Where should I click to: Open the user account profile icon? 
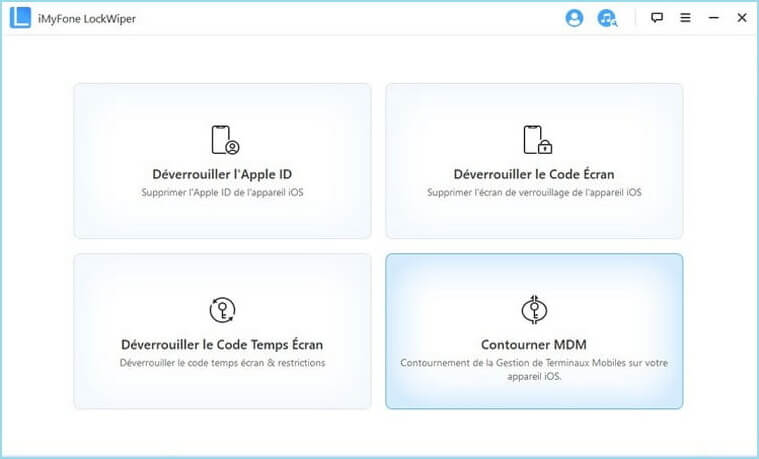tap(574, 18)
